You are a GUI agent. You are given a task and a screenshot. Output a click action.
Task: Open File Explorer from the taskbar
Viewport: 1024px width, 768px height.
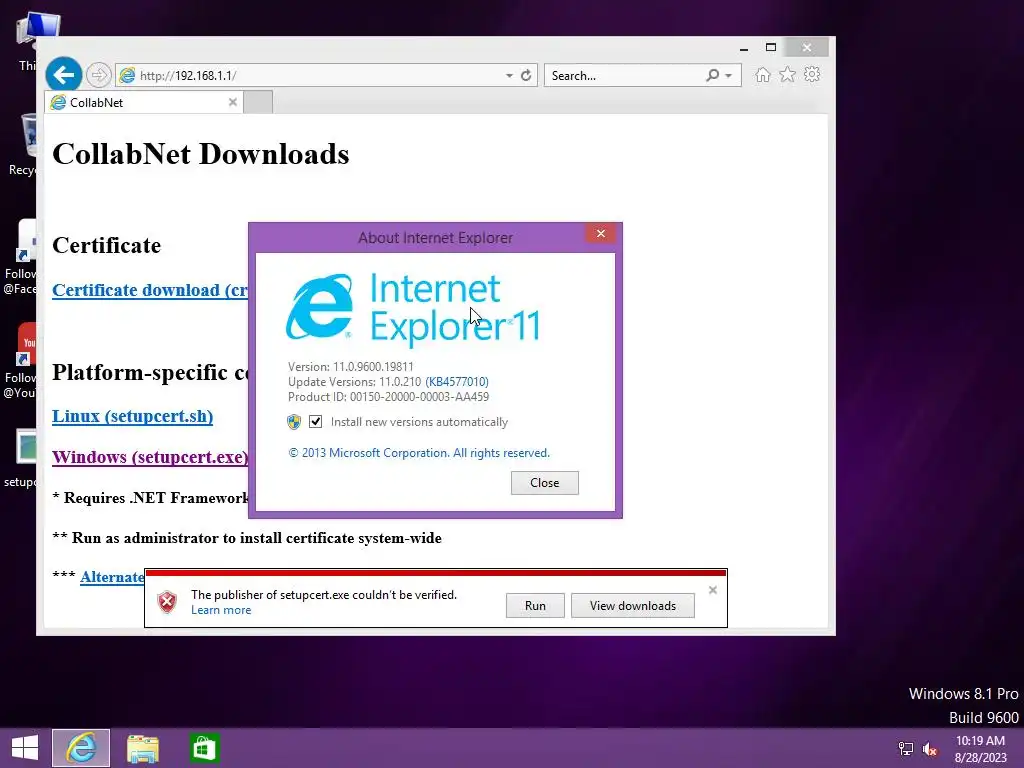click(x=142, y=748)
